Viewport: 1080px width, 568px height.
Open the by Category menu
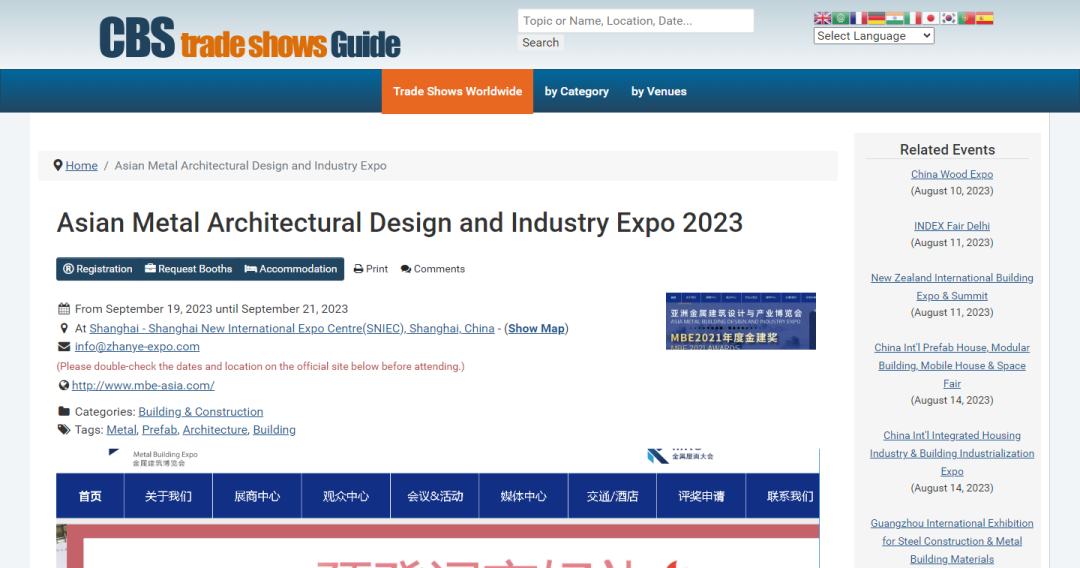point(577,92)
